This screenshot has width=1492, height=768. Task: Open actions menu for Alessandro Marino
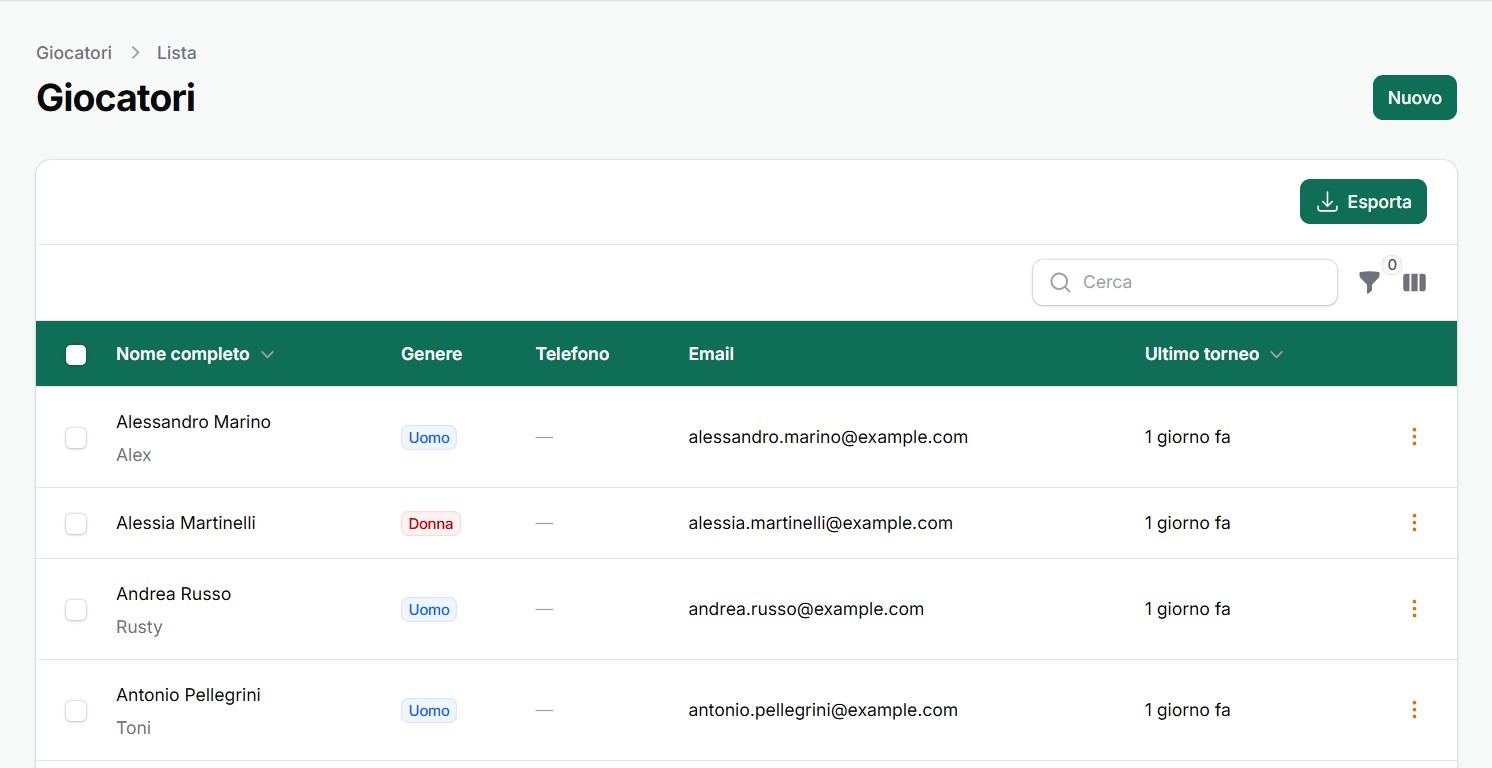click(x=1414, y=437)
